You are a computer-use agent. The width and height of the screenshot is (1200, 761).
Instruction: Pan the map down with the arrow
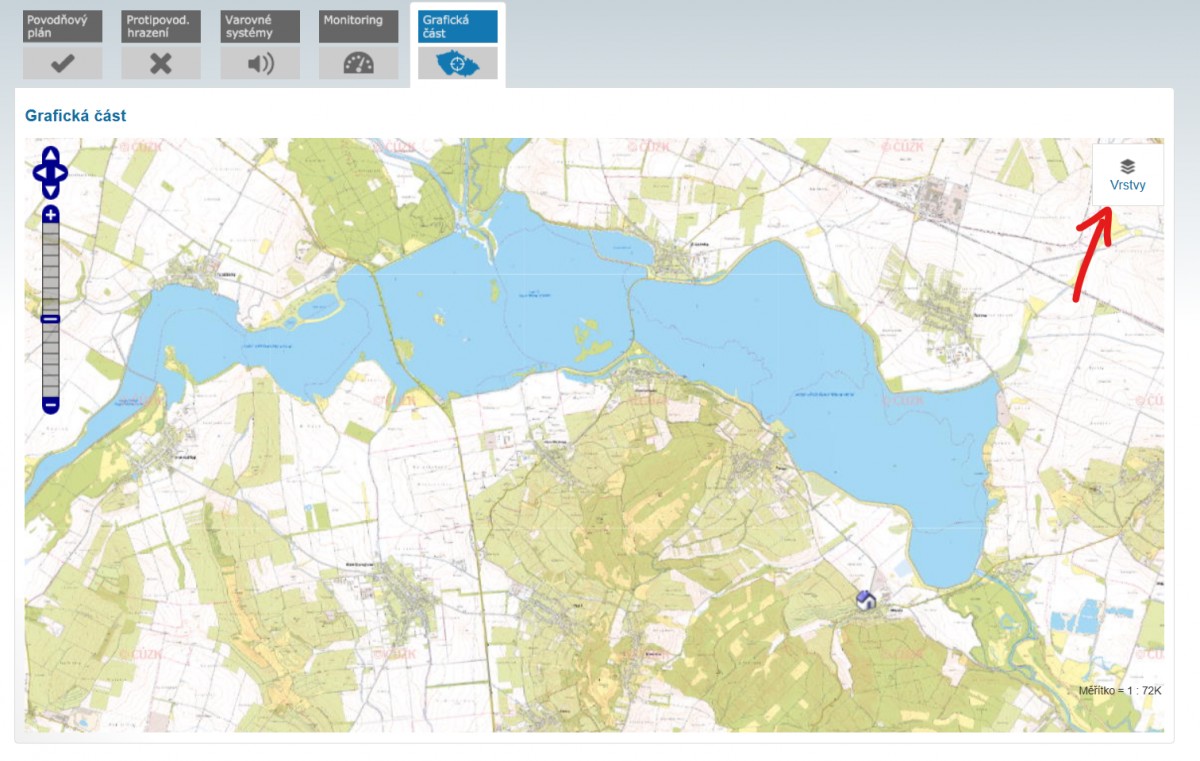pos(51,190)
